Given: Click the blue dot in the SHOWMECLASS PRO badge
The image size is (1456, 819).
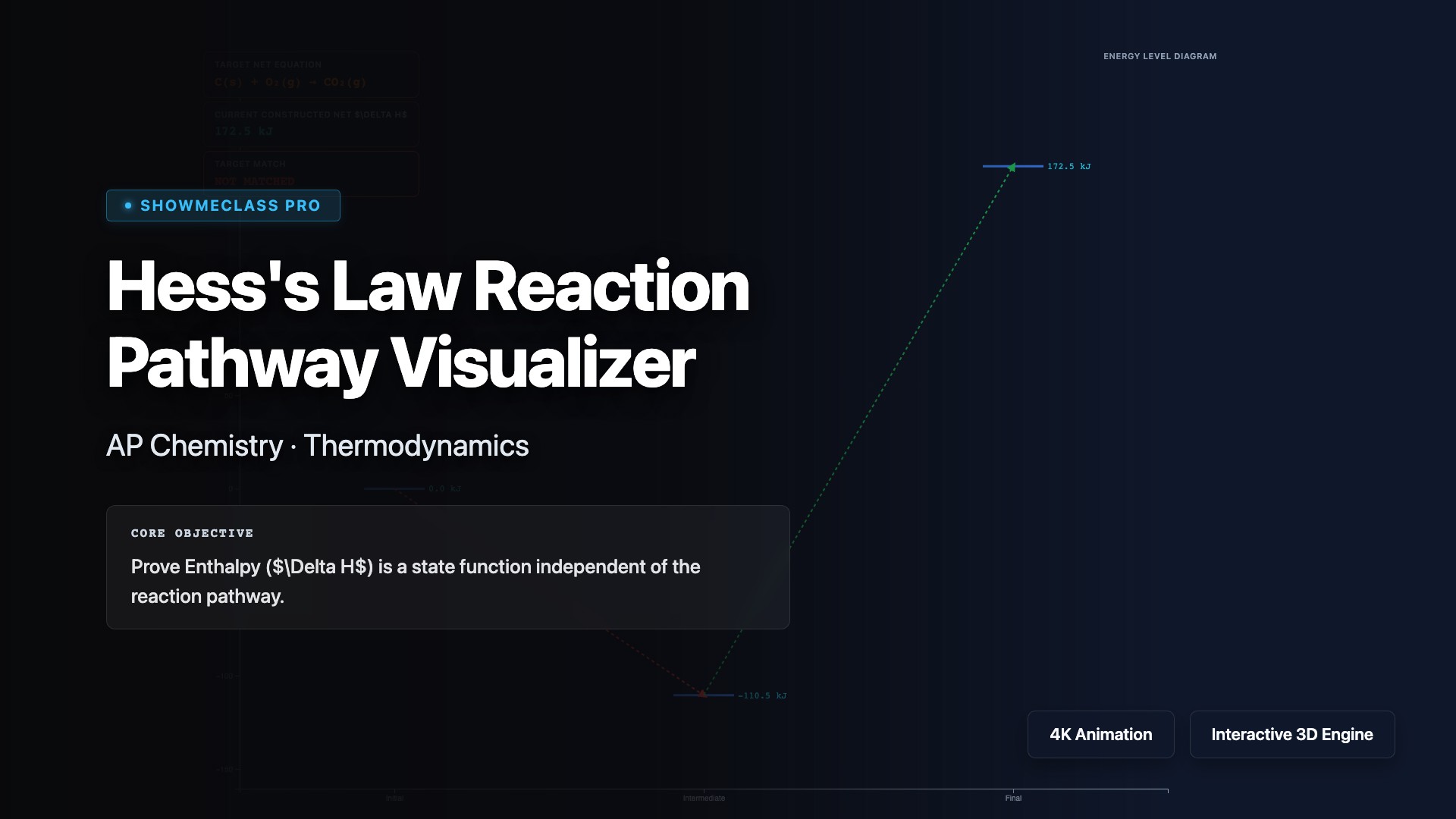Looking at the screenshot, I should [x=128, y=206].
